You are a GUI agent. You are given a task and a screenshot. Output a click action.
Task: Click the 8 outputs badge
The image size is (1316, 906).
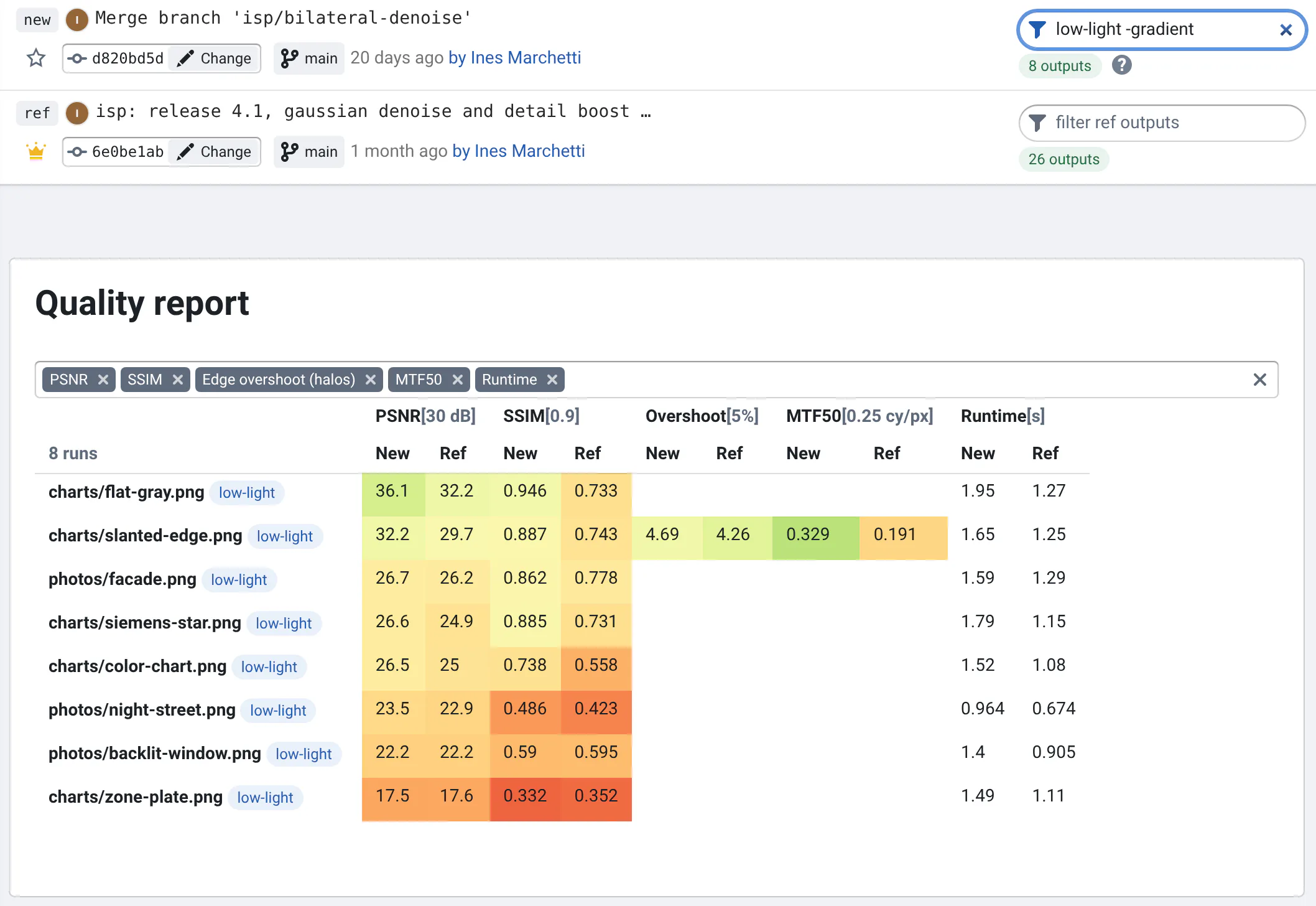click(x=1060, y=66)
